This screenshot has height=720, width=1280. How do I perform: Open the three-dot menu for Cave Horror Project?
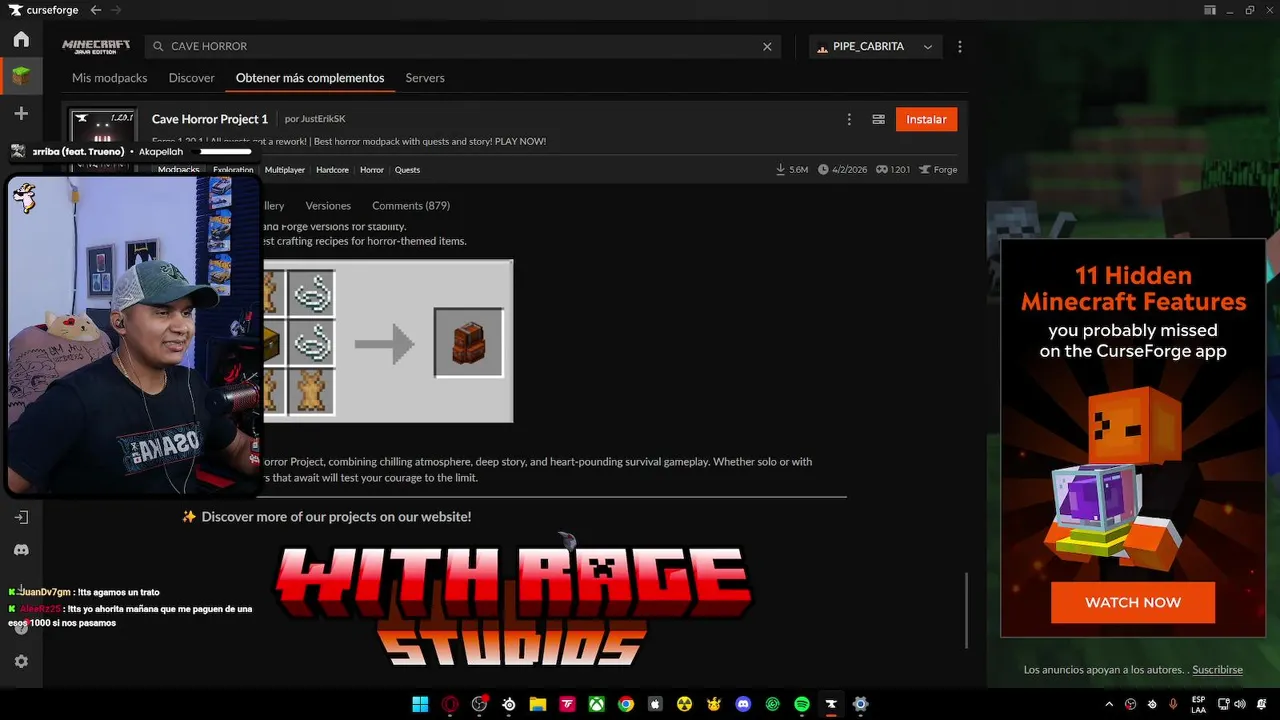point(849,119)
